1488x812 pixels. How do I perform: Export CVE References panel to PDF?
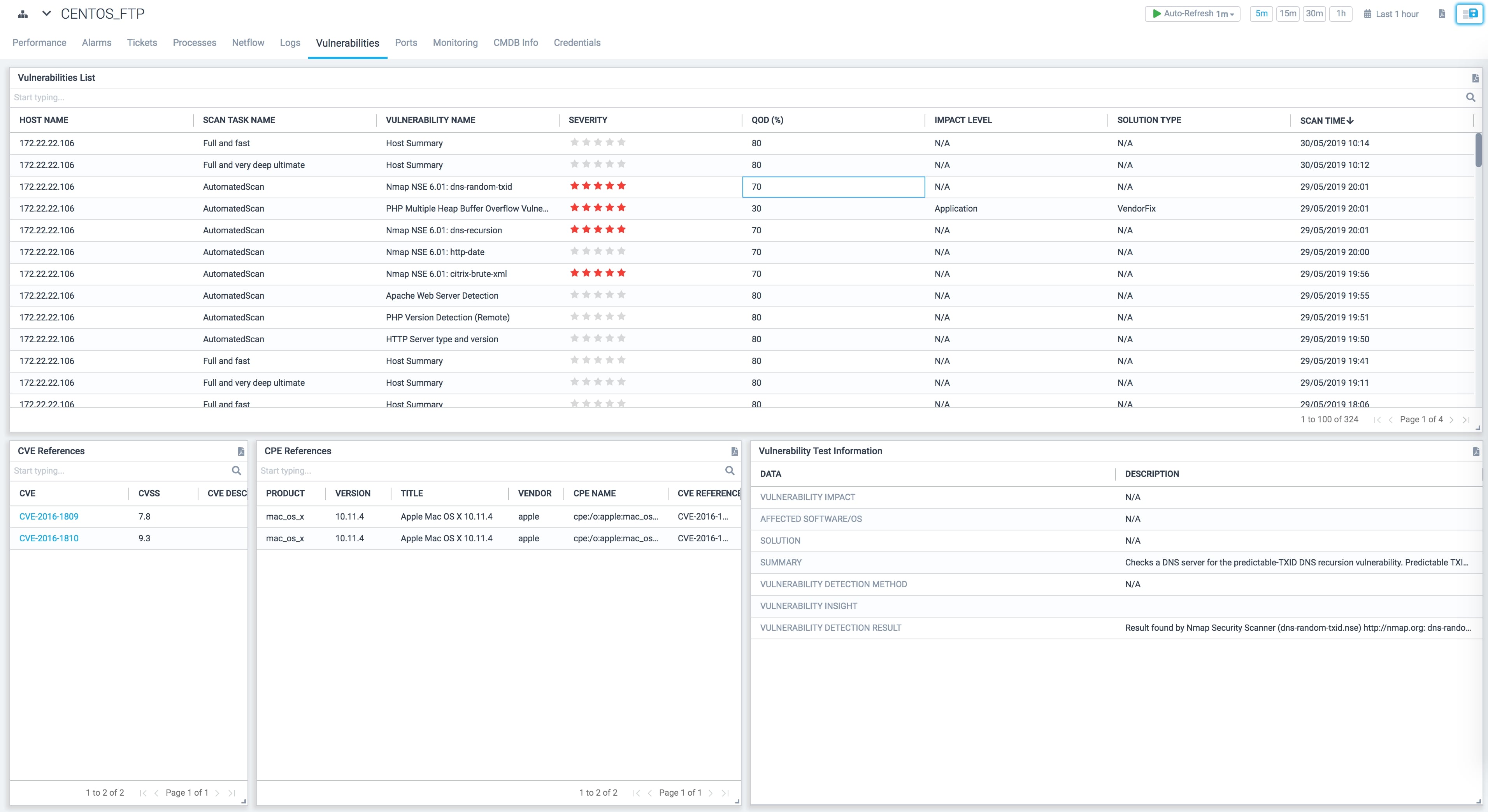(x=241, y=451)
